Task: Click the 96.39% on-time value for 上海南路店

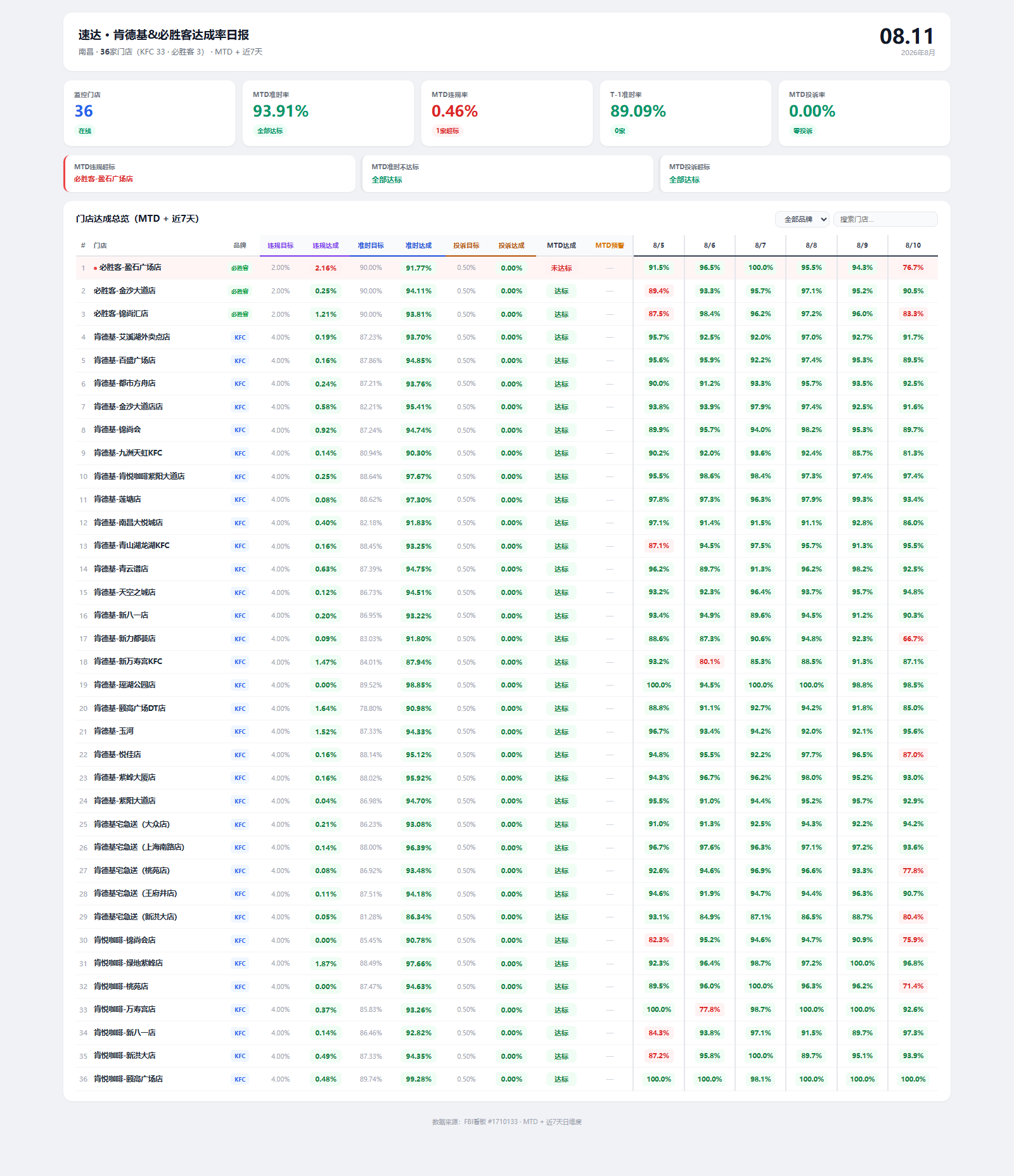Action: pos(418,848)
